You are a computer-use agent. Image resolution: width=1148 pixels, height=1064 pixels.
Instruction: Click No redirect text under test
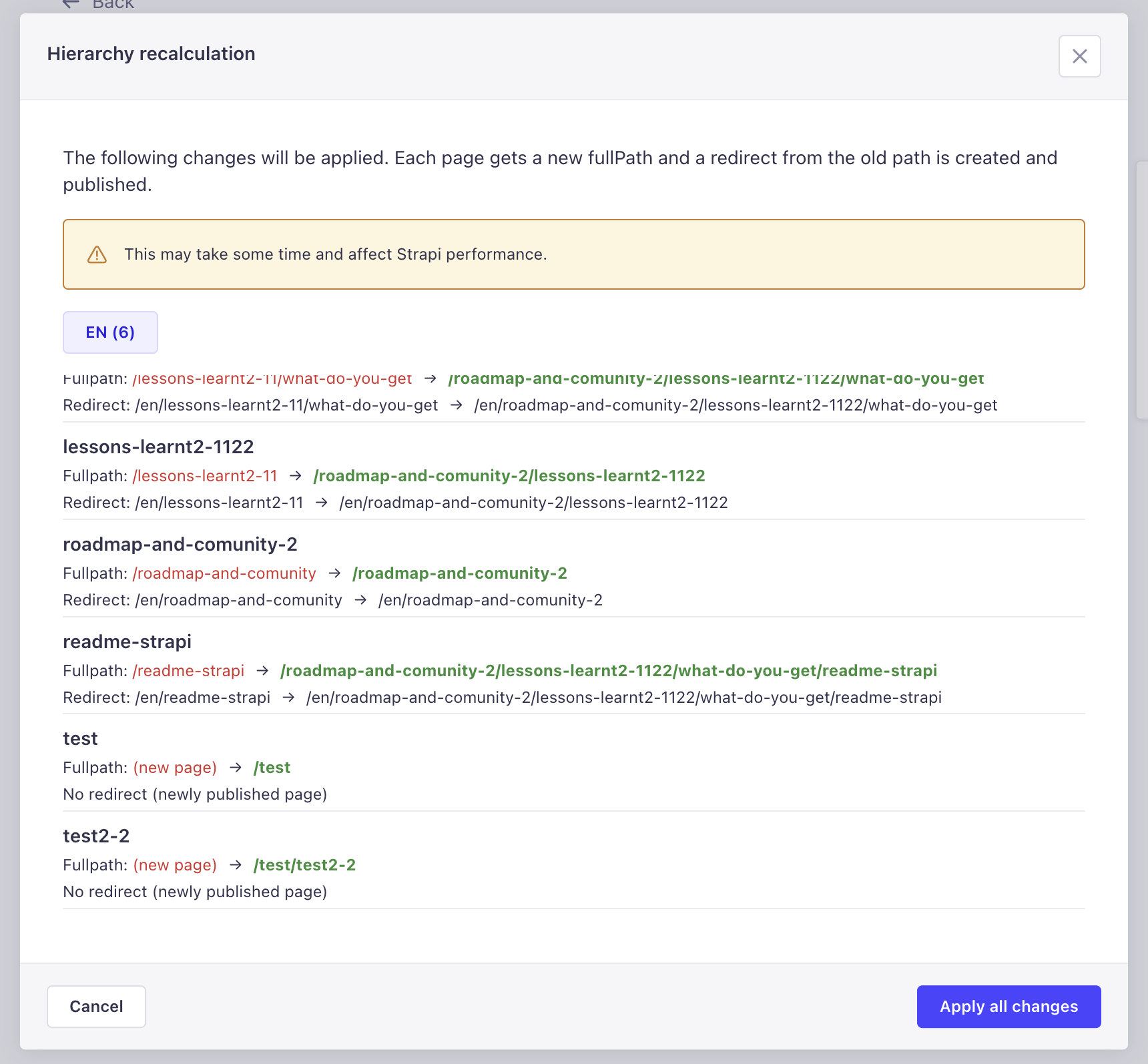click(x=195, y=794)
